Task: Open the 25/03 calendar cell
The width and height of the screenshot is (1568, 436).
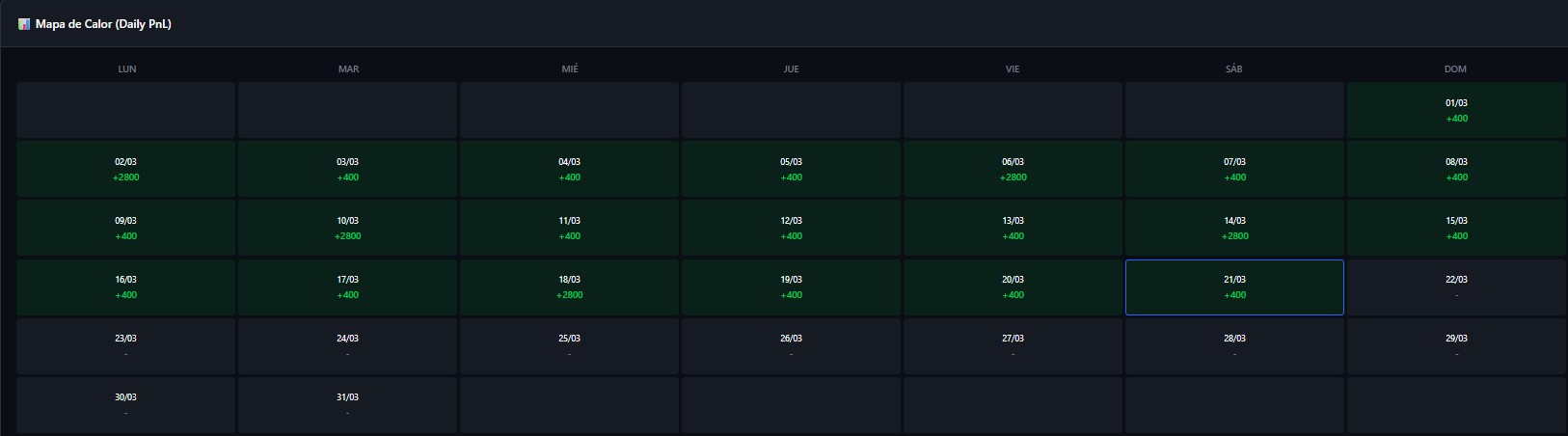Action: click(569, 345)
